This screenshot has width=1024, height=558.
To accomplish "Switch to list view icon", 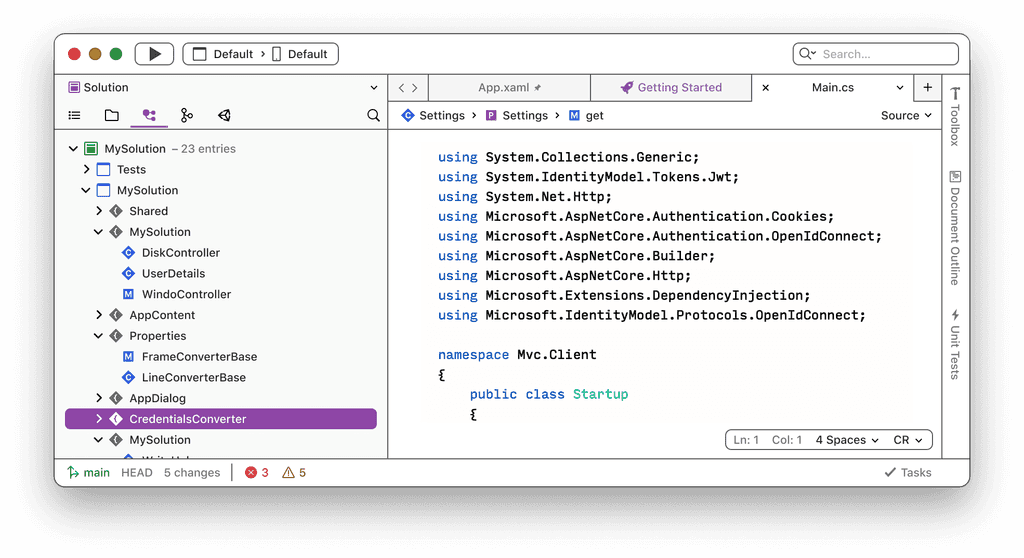I will (74, 116).
